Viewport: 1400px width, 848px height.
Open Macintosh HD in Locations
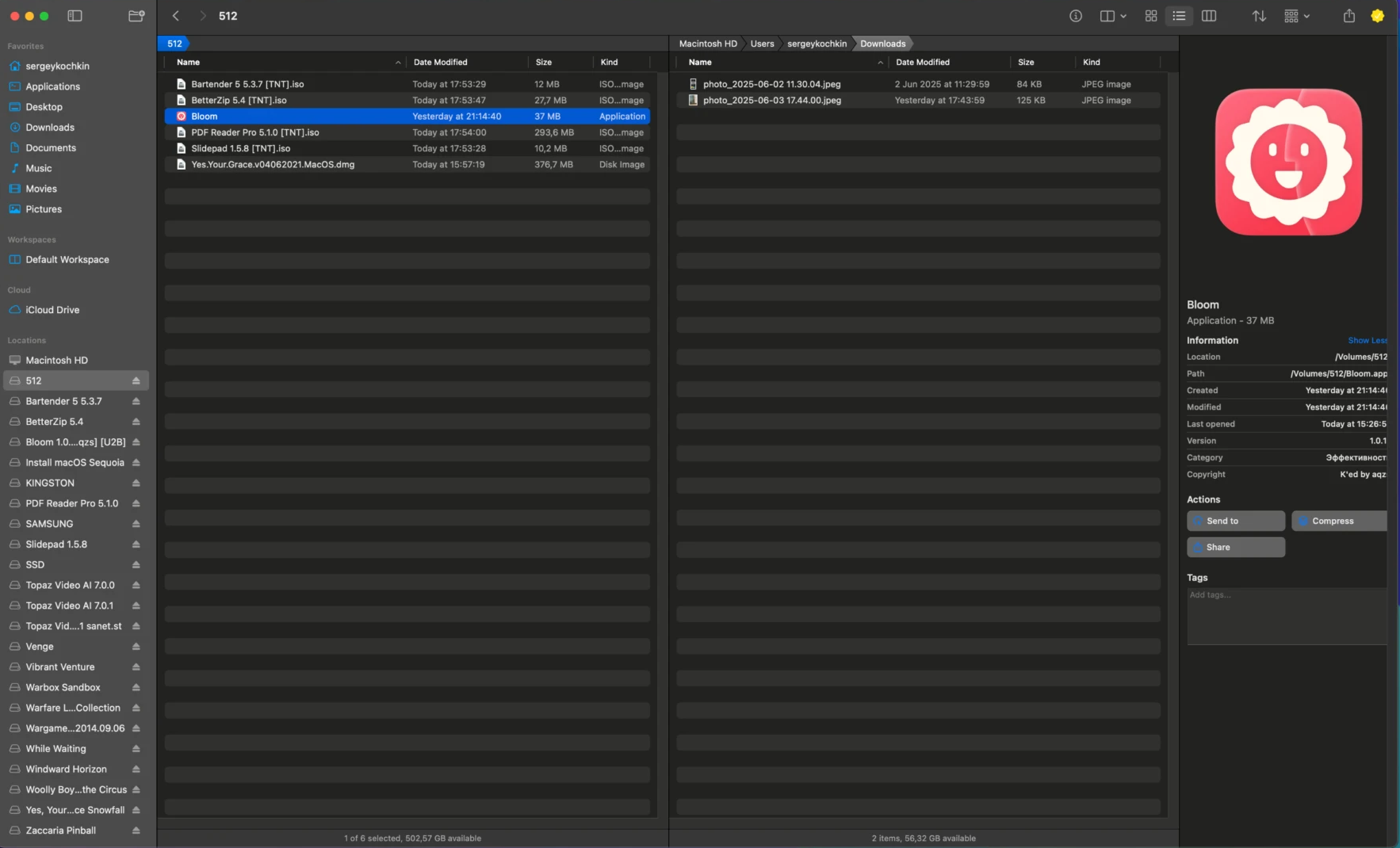pyautogui.click(x=76, y=361)
